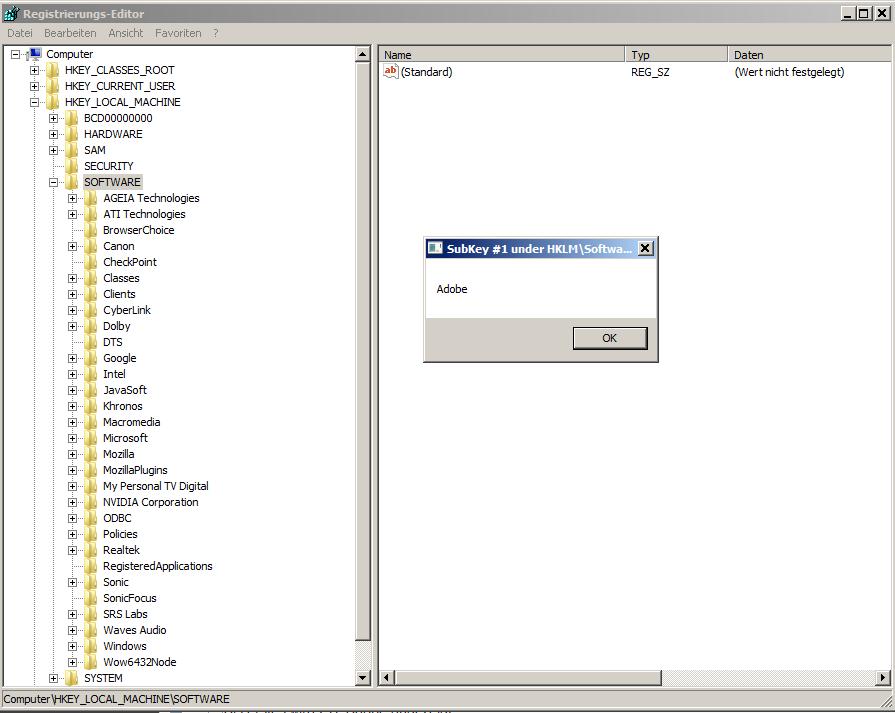Close the SubKey message box
Screen dimensions: 895x713
pos(645,248)
